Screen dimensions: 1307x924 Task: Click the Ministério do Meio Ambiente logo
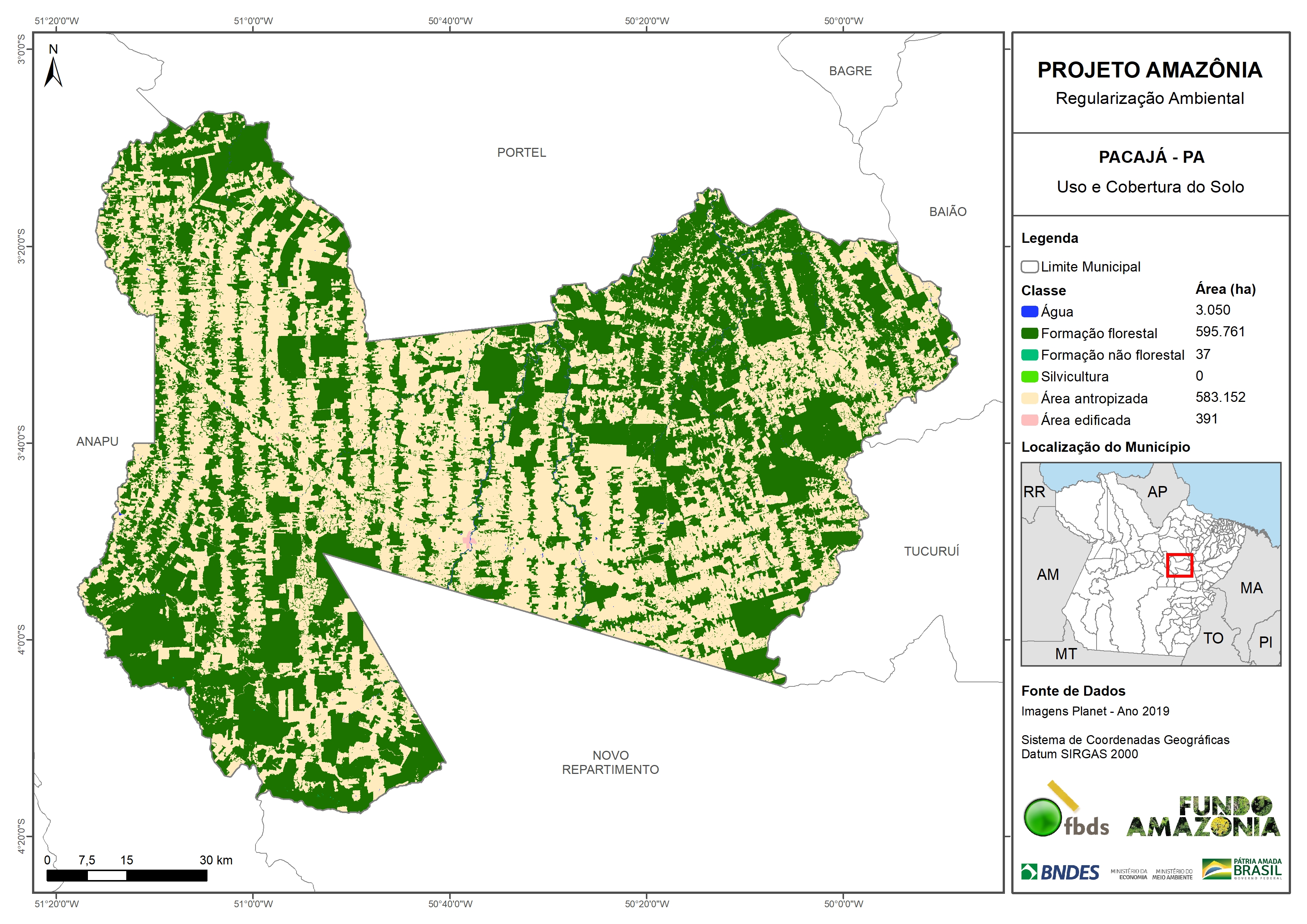tap(1172, 874)
